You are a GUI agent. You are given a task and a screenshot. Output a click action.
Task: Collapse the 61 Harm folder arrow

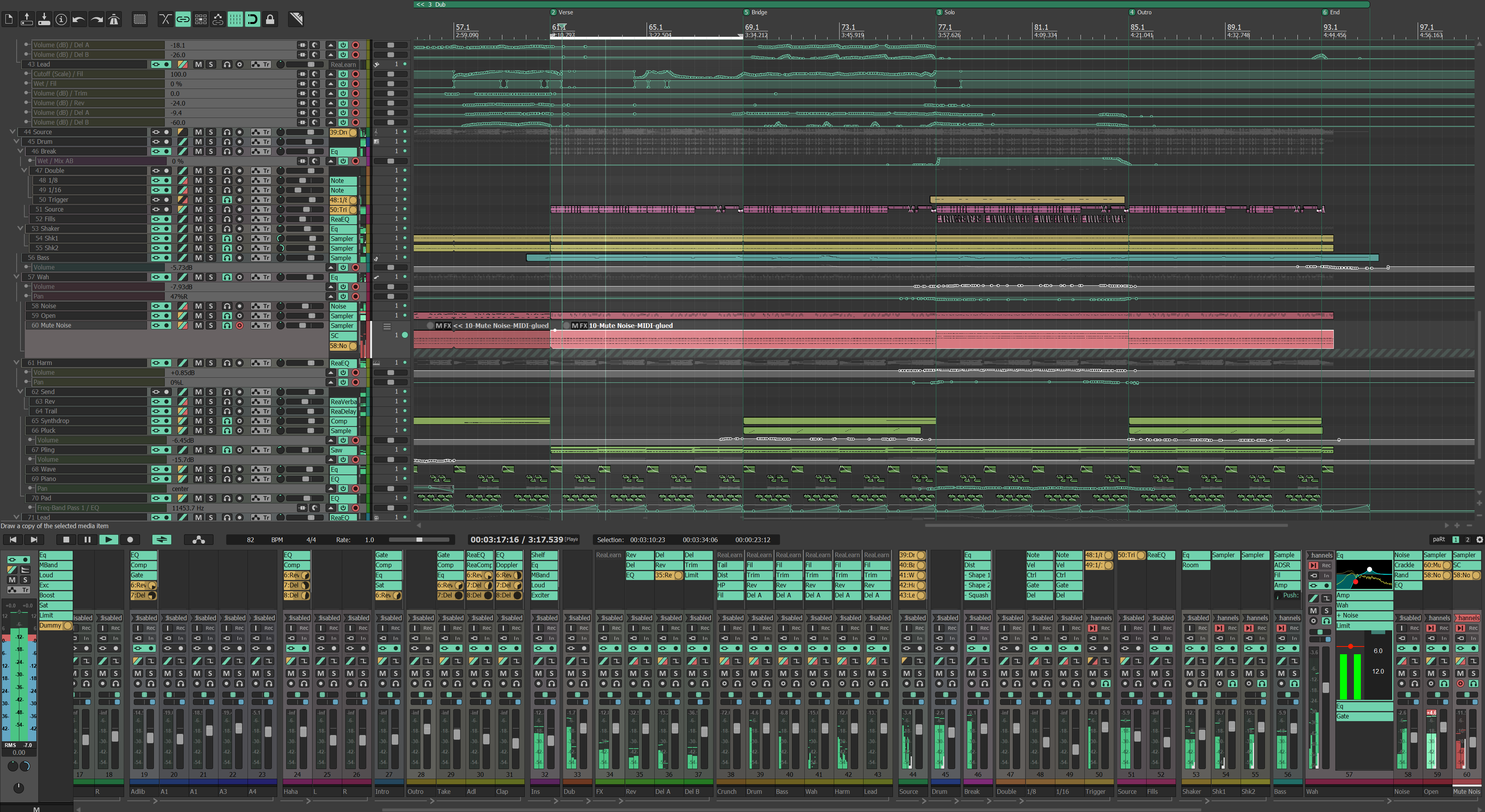point(16,363)
